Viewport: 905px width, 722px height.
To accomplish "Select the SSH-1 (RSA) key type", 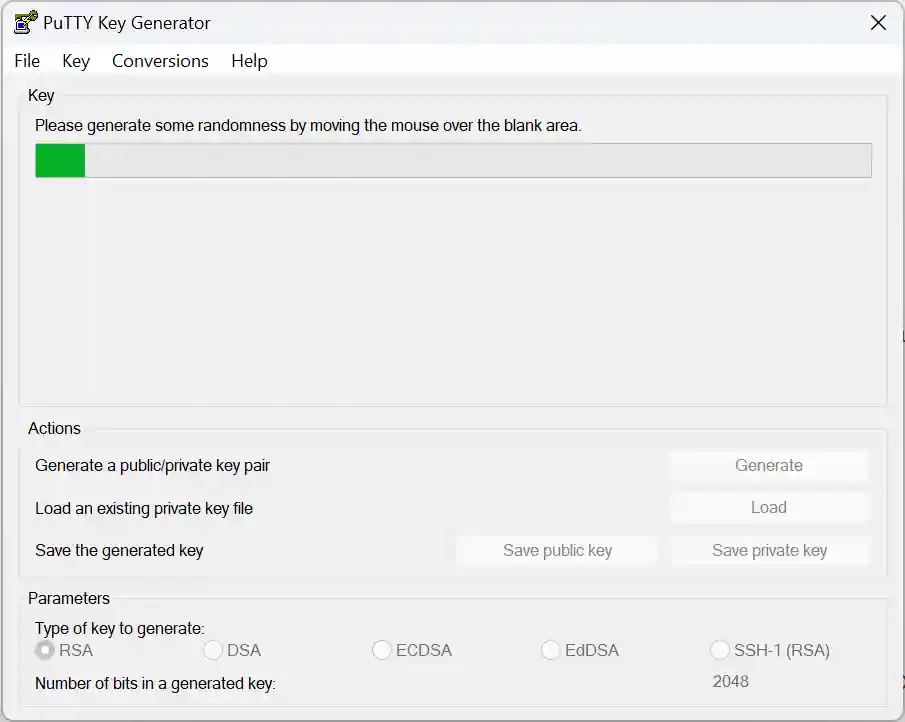I will [720, 650].
